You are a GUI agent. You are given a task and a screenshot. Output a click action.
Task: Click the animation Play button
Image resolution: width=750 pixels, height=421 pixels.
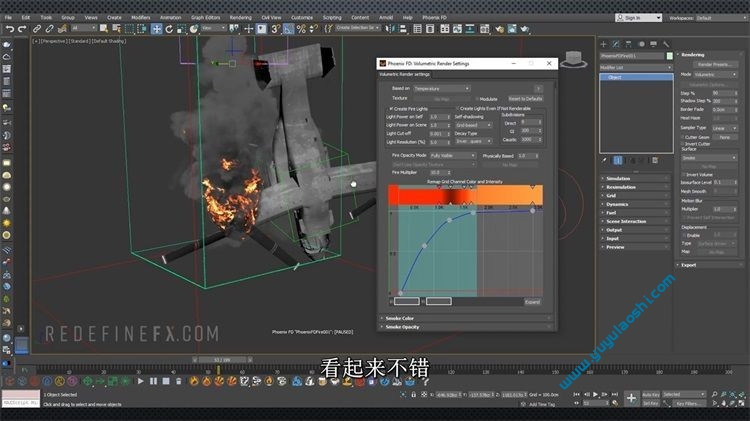coord(596,394)
